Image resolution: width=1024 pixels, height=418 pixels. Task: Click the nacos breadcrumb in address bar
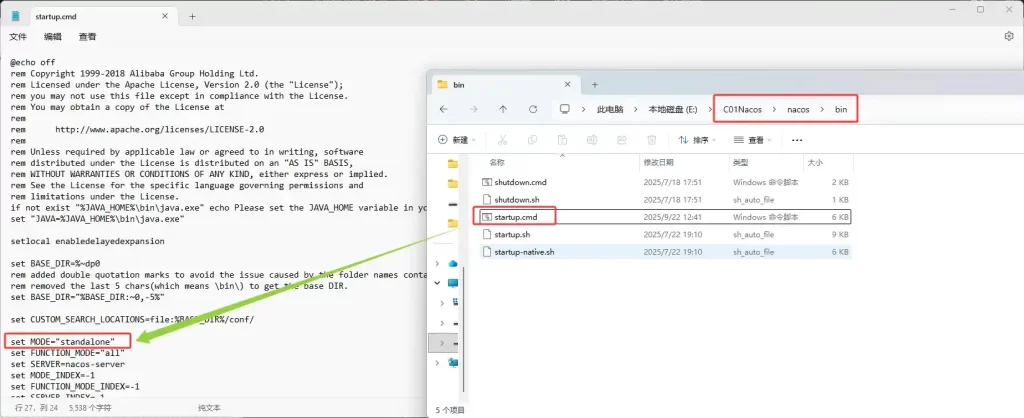[x=797, y=109]
